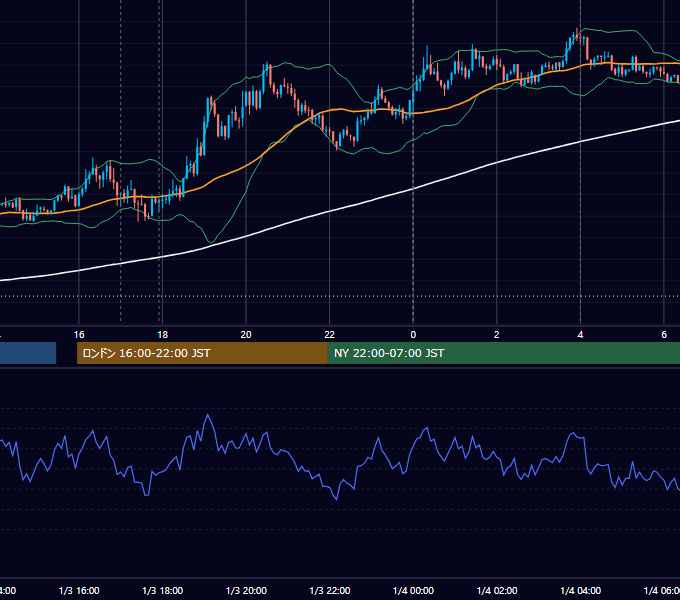Click the 2 label on the upper time axis
Screen dimensions: 680x600
click(497, 335)
